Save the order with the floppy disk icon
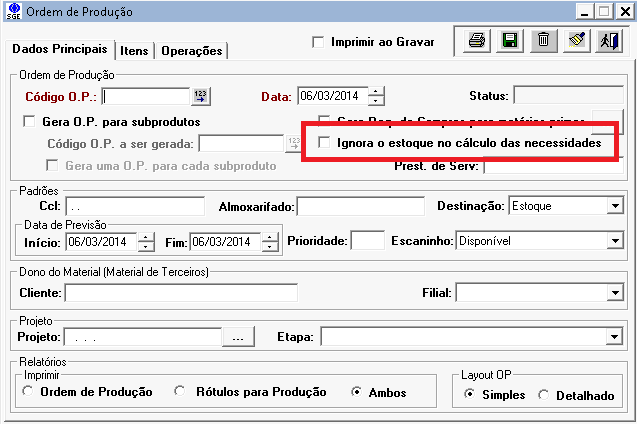637x424 pixels. (509, 41)
